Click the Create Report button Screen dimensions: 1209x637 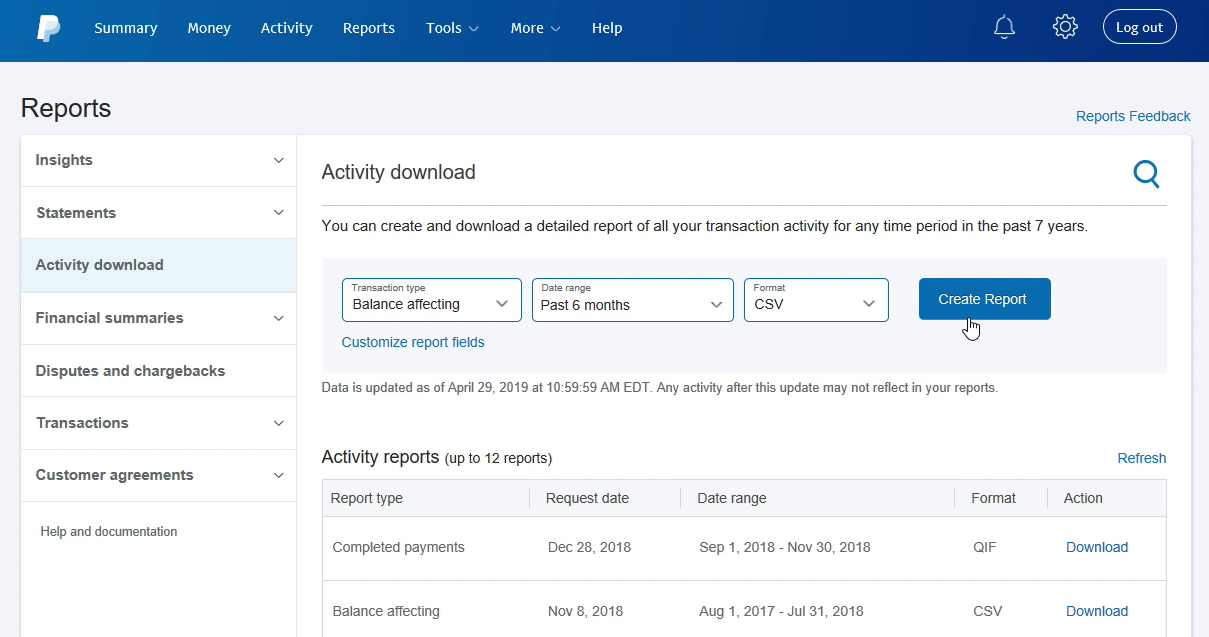[985, 299]
